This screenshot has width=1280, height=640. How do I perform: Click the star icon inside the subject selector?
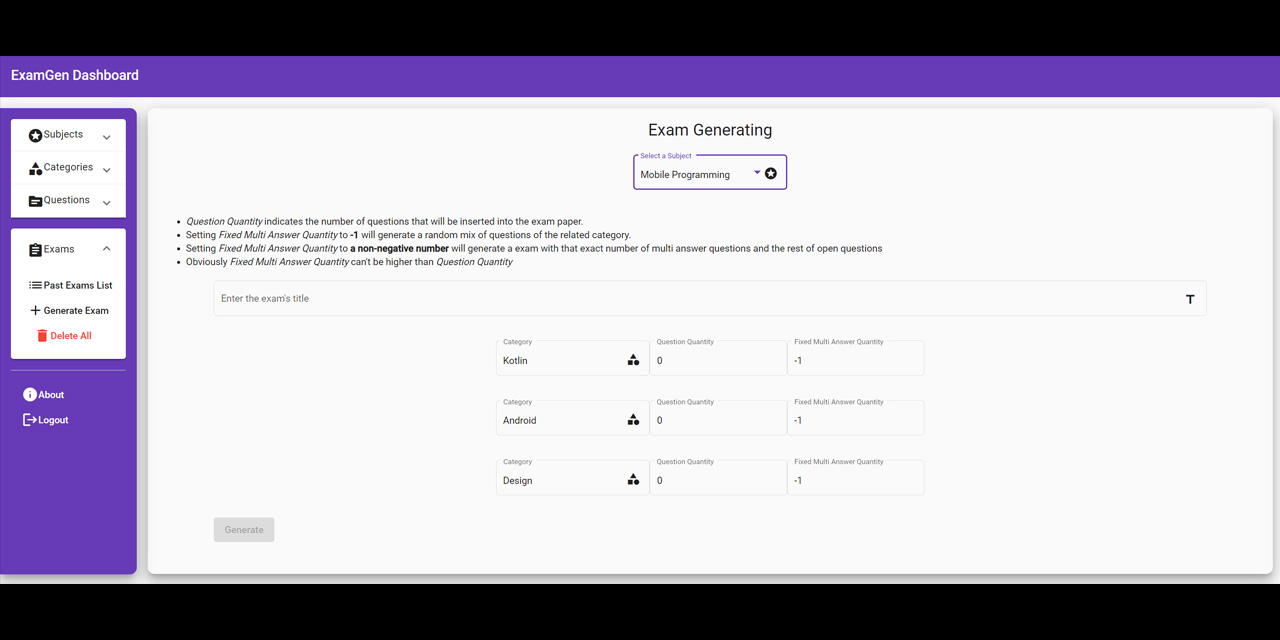[x=770, y=172]
